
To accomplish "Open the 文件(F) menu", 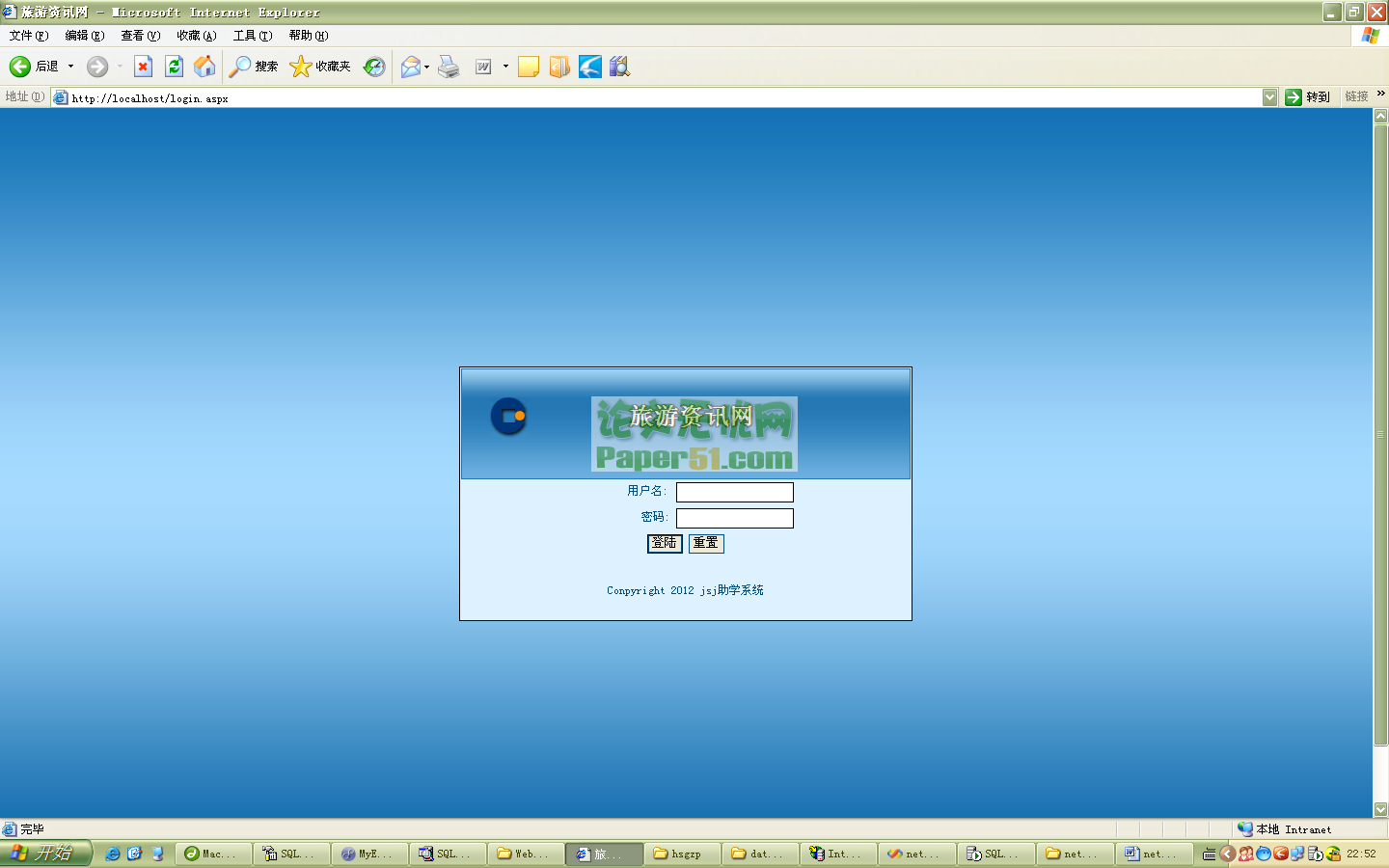I will (x=28, y=36).
